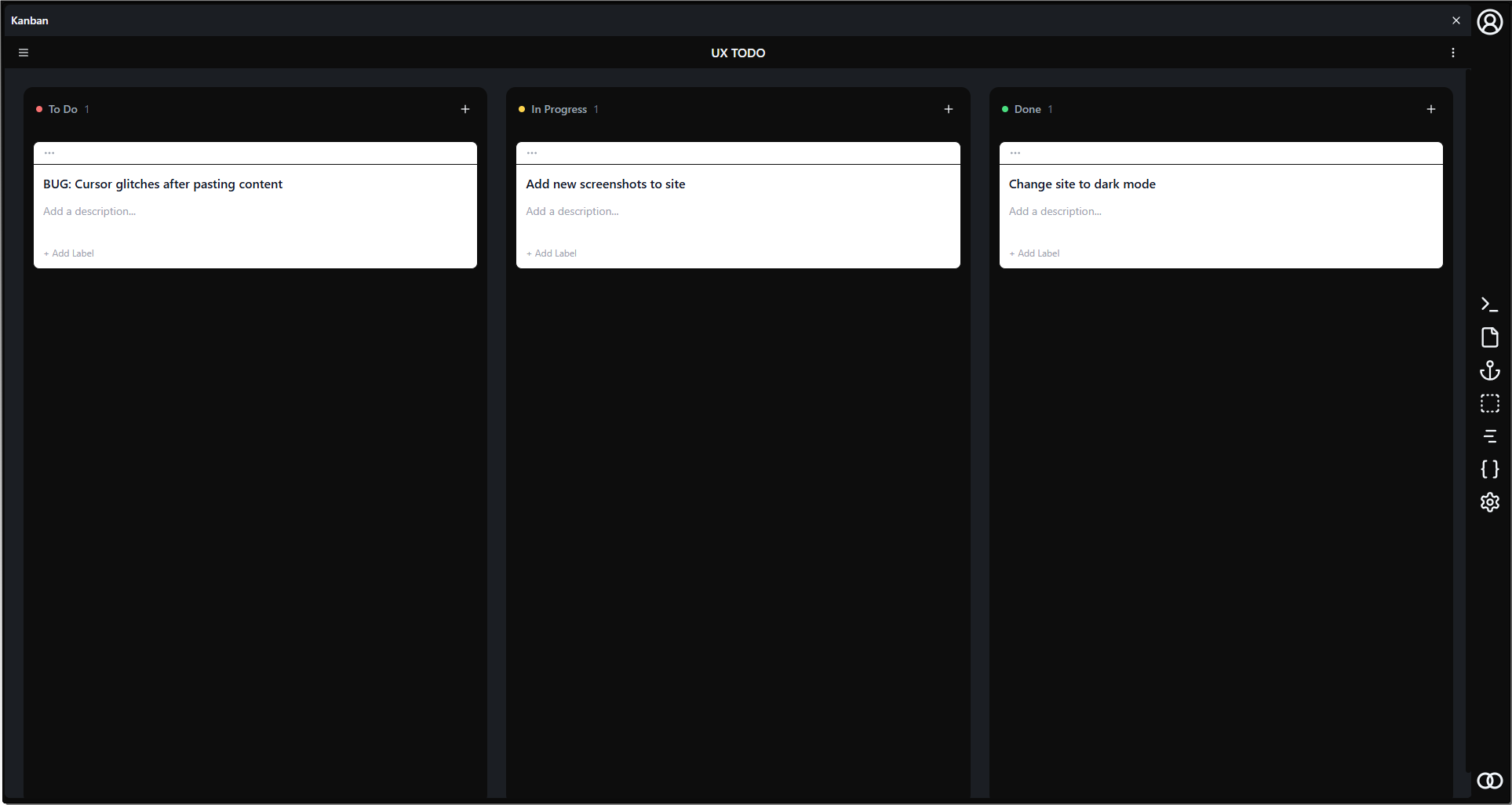Click the anchor icon in right sidebar
Viewport: 1512px width, 805px height.
click(1490, 370)
